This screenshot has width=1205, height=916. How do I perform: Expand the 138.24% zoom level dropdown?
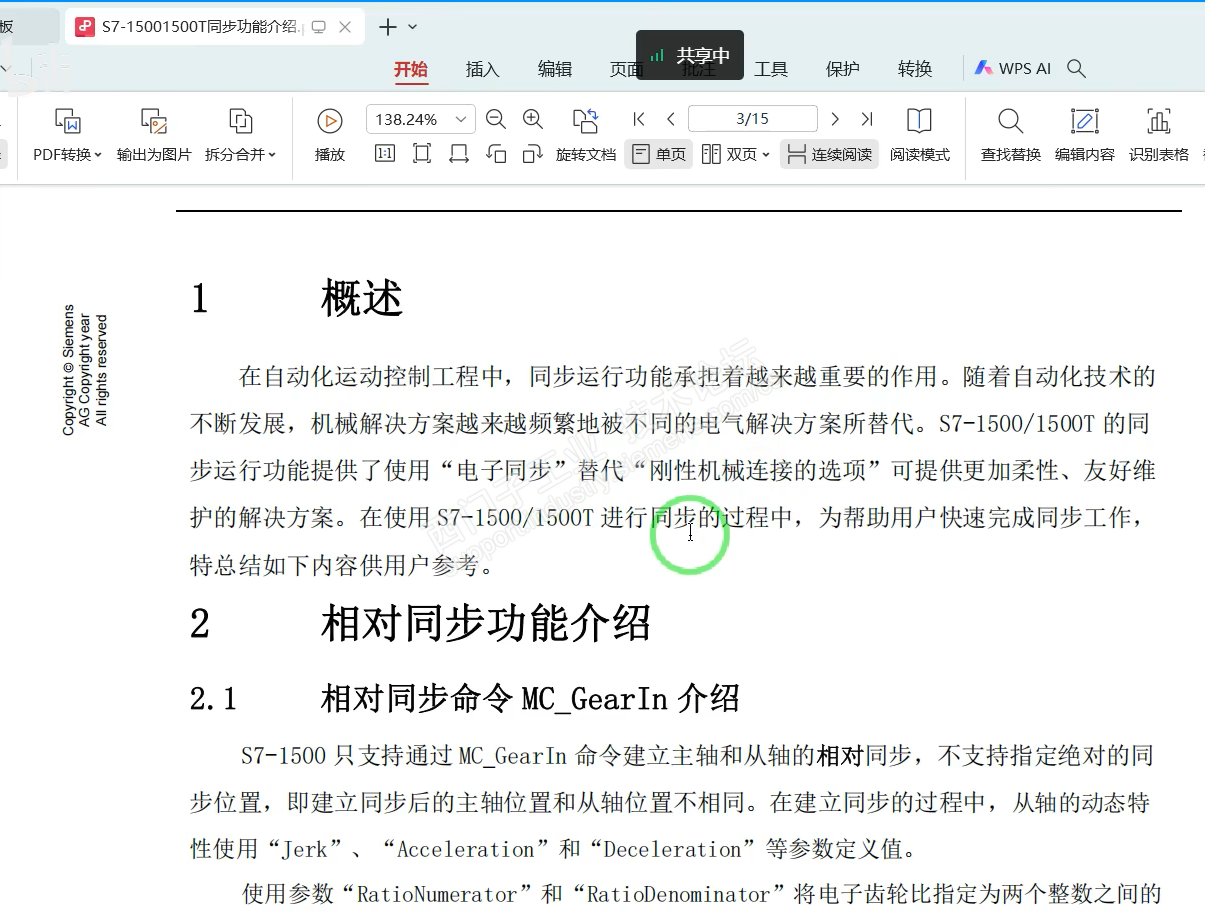pos(461,119)
